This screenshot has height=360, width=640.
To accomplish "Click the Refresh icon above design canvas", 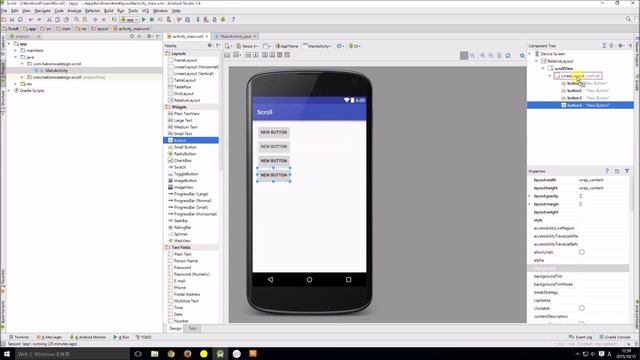I will [508, 55].
